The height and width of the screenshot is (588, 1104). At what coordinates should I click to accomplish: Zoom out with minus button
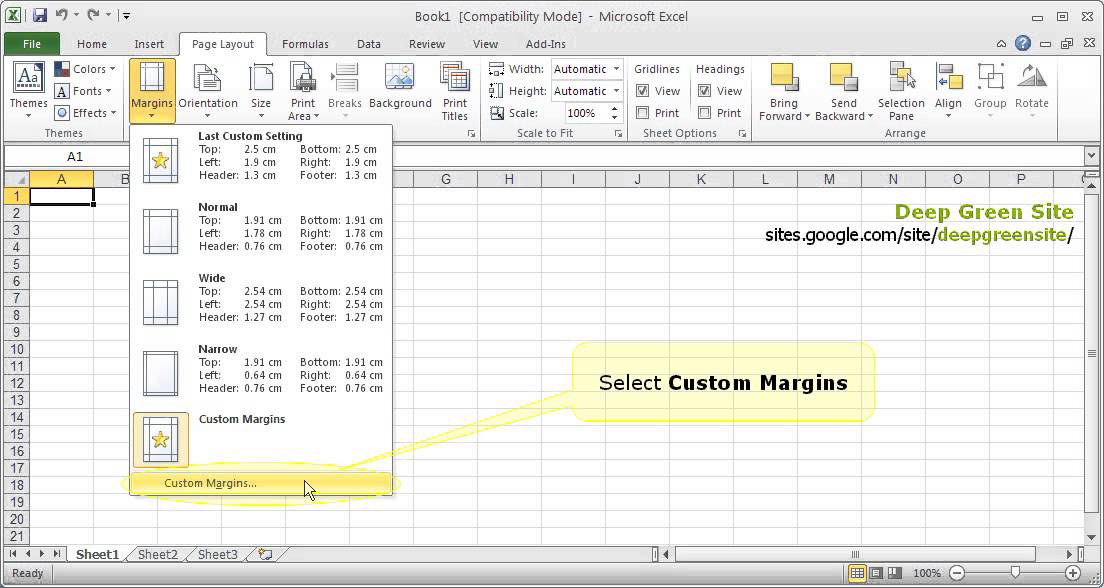click(x=956, y=573)
